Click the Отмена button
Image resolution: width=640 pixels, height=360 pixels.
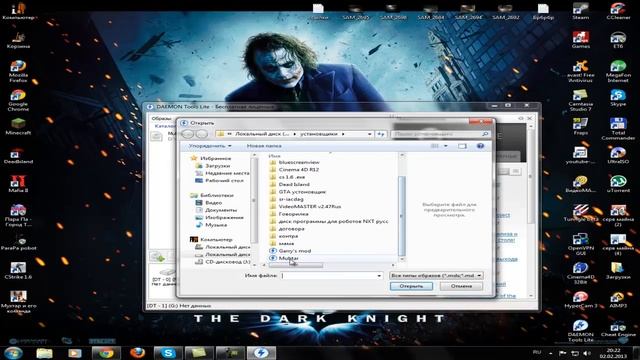(x=461, y=286)
